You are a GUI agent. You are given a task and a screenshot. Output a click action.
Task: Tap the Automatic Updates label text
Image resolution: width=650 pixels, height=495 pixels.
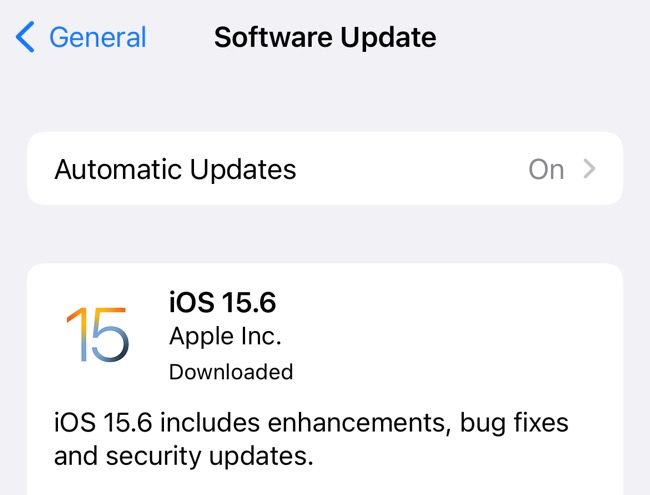point(175,169)
